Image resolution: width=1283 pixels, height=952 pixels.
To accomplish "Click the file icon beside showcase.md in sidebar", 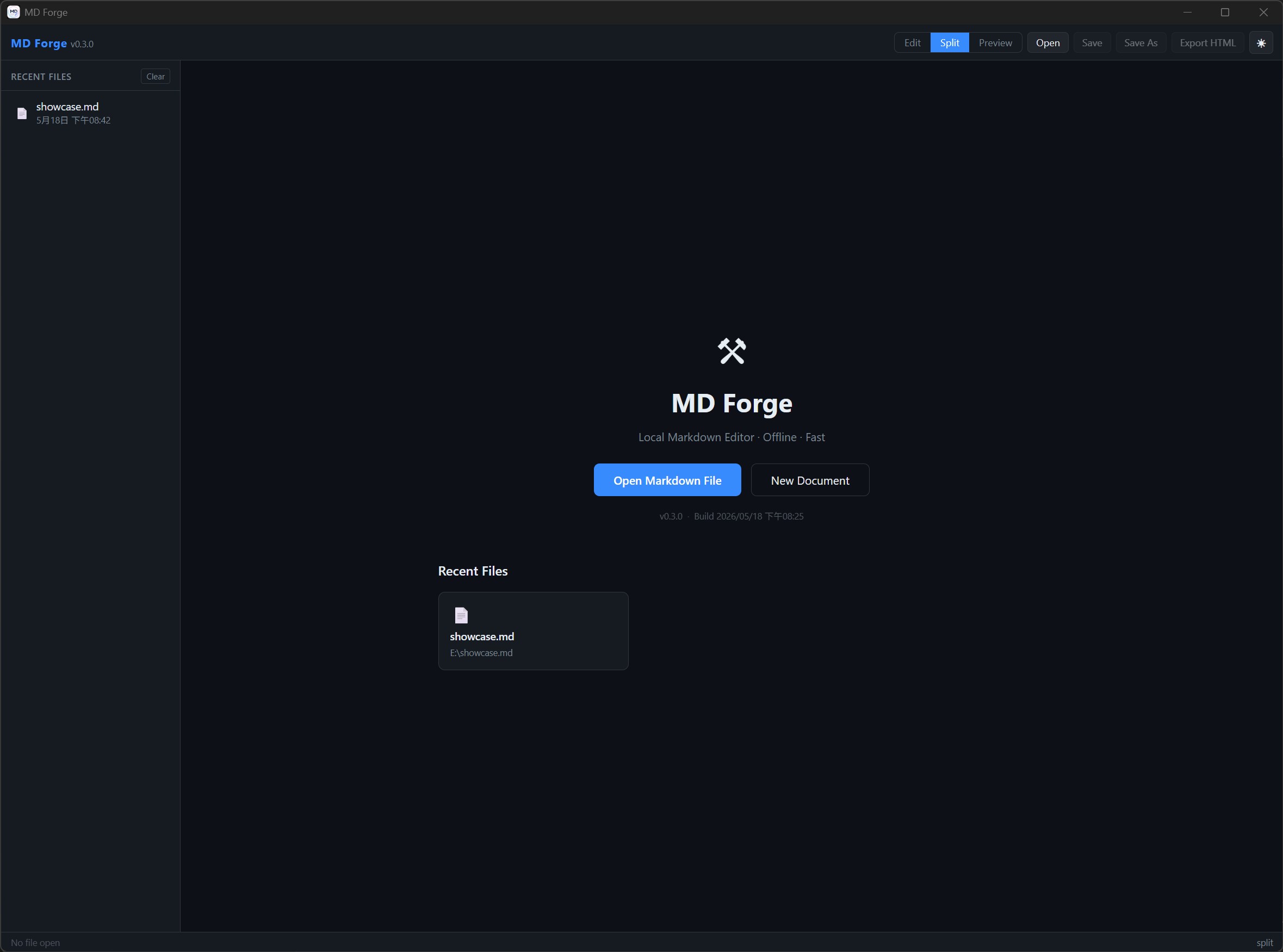I will [x=22, y=114].
